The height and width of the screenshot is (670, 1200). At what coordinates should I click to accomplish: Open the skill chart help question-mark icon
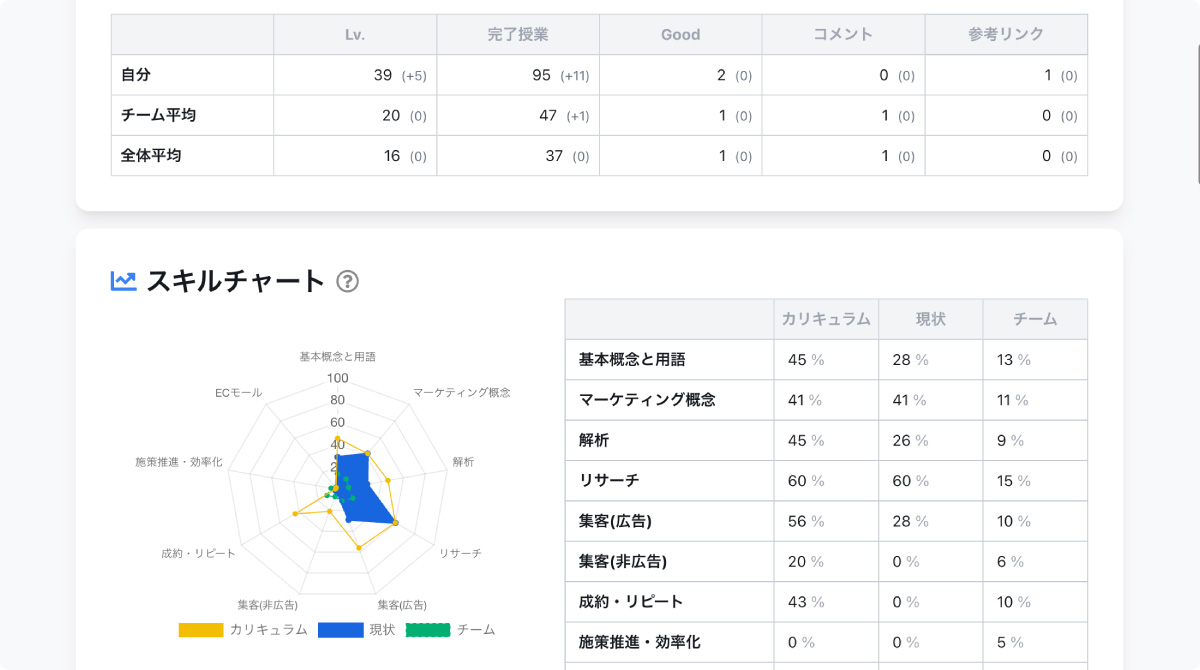point(347,281)
